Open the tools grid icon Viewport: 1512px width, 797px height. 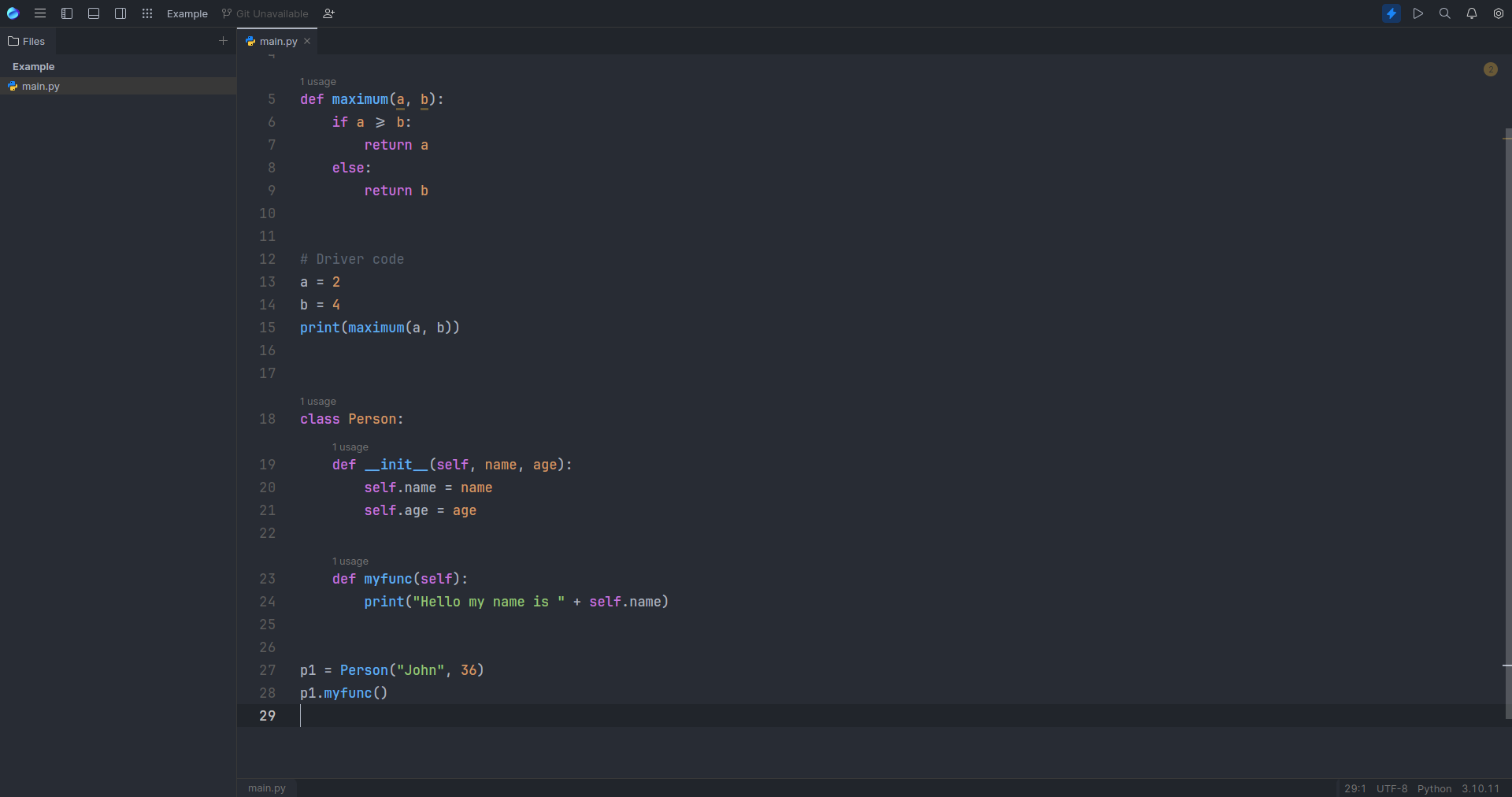point(147,13)
